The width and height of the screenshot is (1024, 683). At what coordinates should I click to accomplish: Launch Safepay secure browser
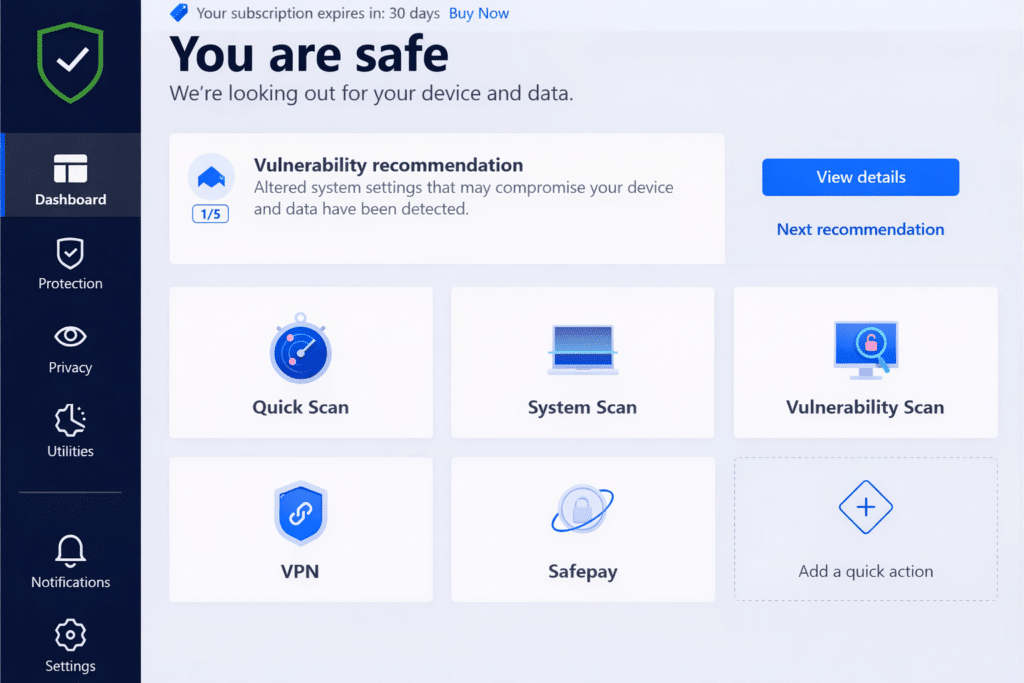(x=582, y=529)
